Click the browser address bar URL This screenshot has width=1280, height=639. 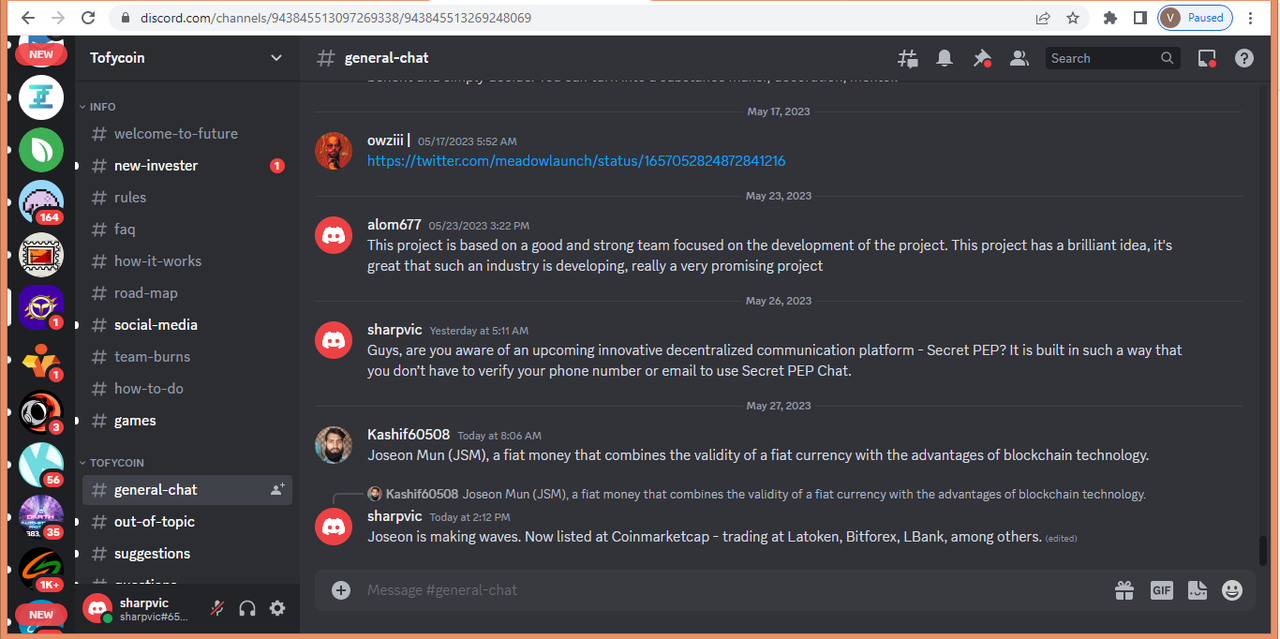coord(336,18)
